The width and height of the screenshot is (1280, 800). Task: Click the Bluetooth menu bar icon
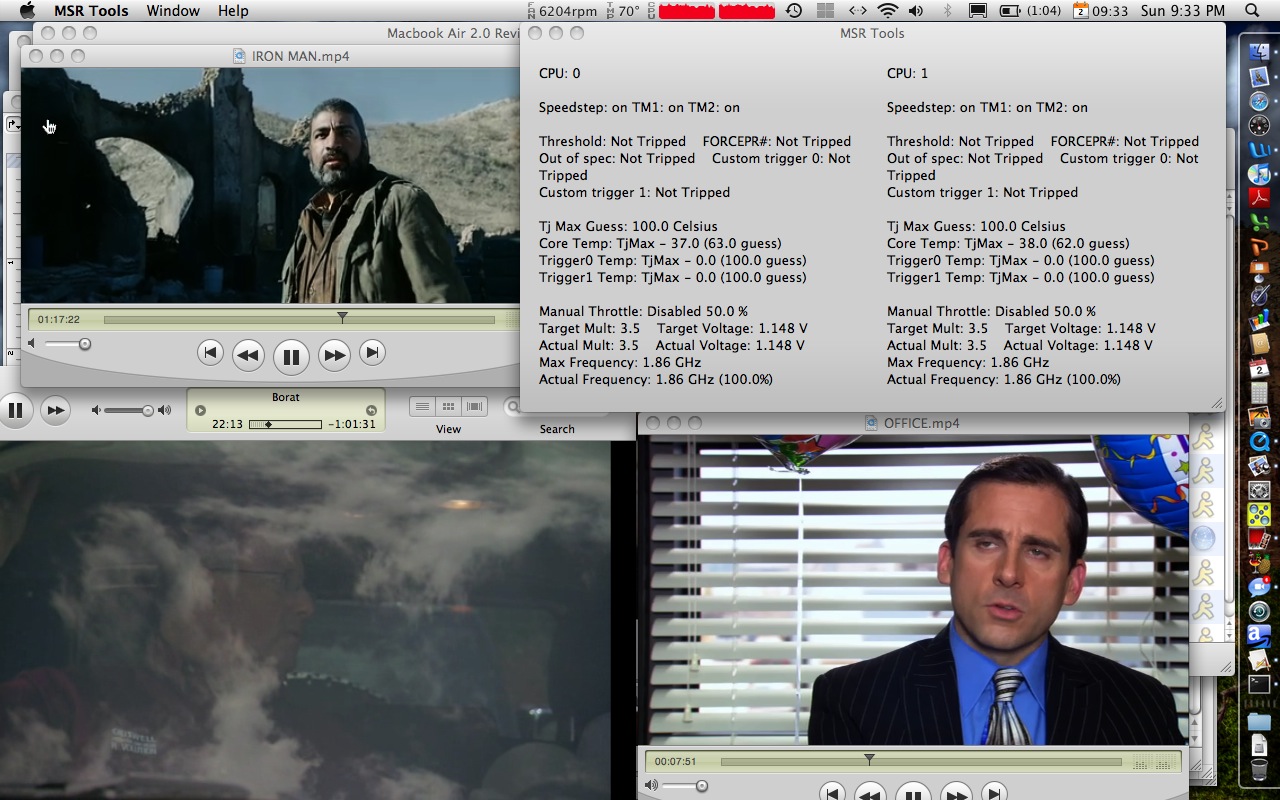tap(948, 11)
